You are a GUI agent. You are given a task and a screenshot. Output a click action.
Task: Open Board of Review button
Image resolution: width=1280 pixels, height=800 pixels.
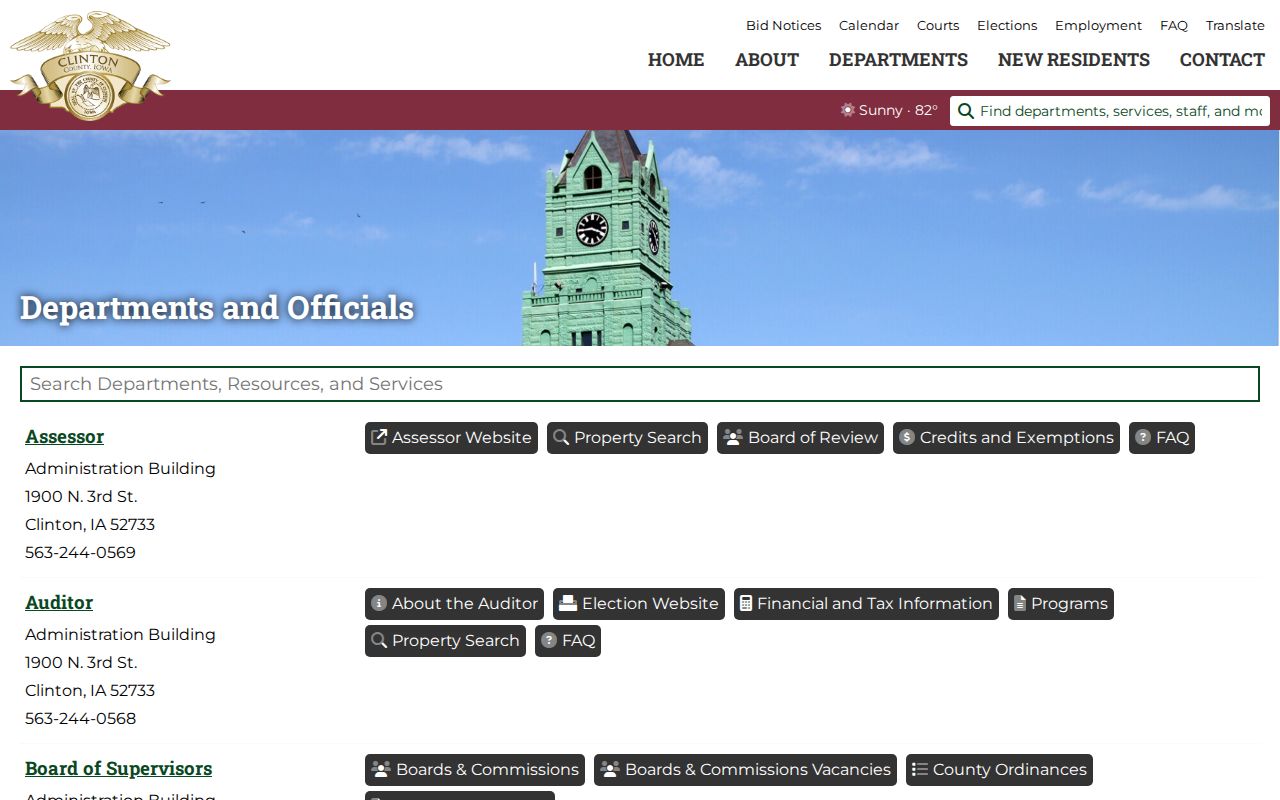[x=800, y=438]
